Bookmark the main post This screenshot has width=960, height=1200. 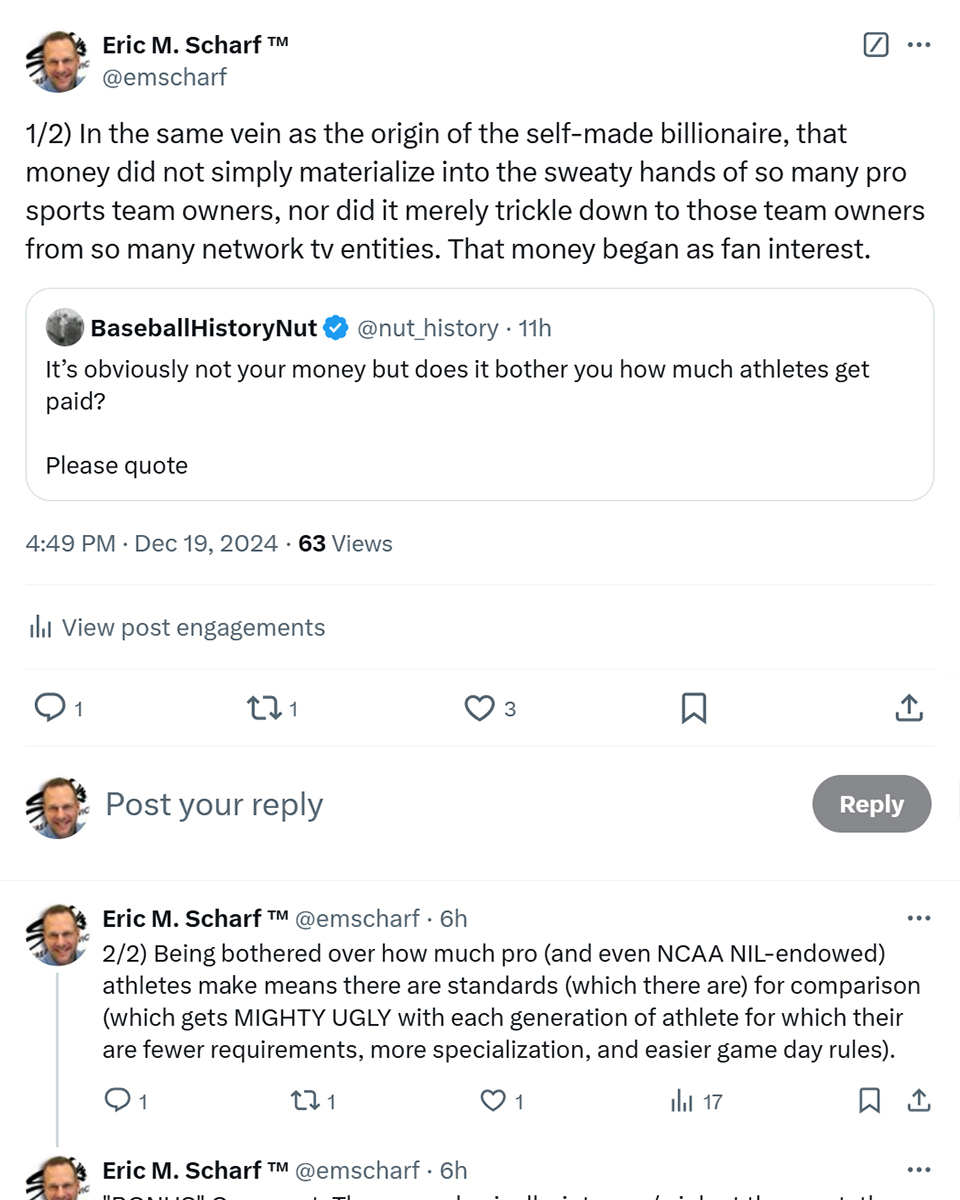point(693,708)
